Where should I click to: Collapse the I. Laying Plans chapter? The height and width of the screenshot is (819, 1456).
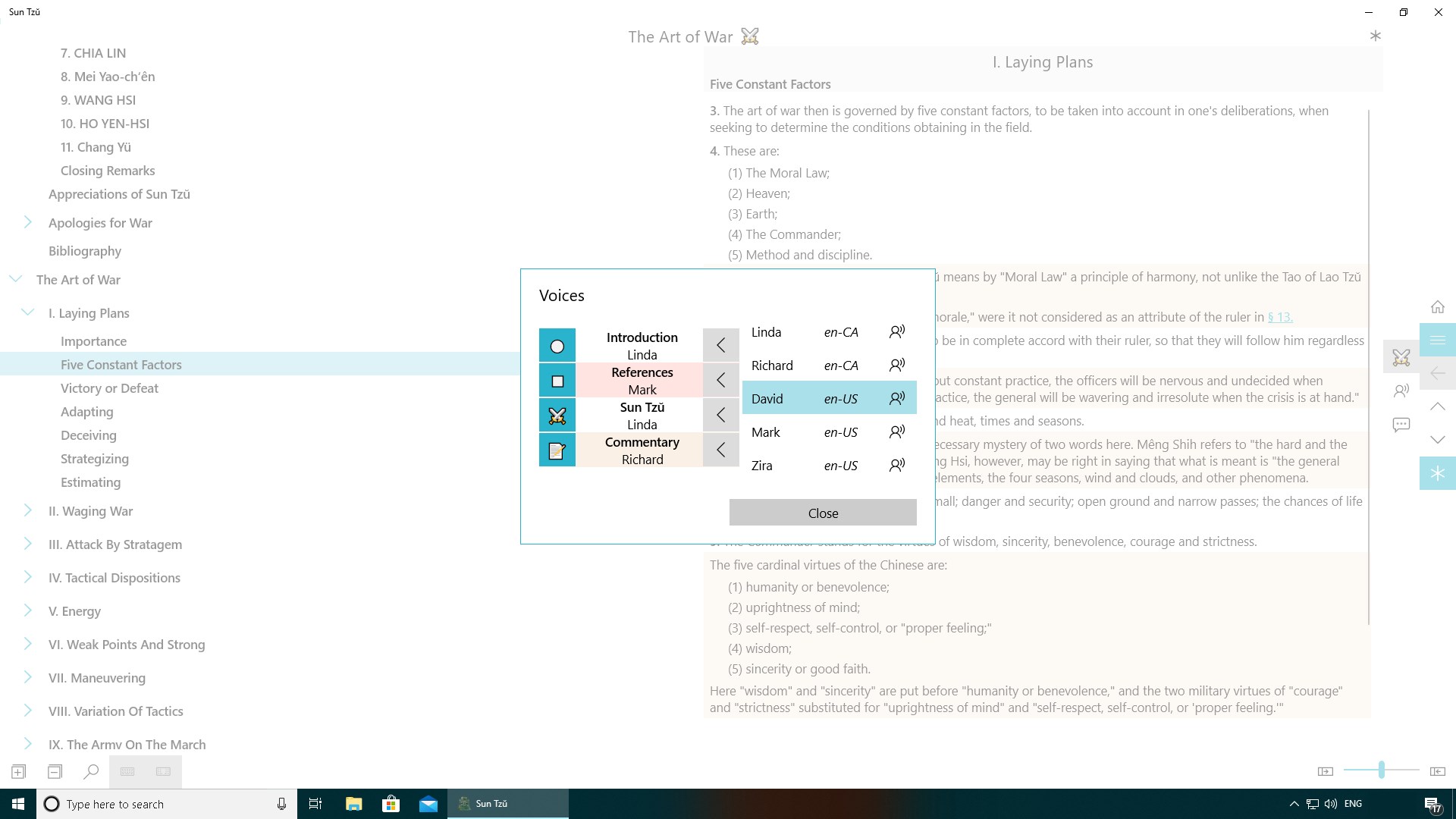tap(28, 312)
